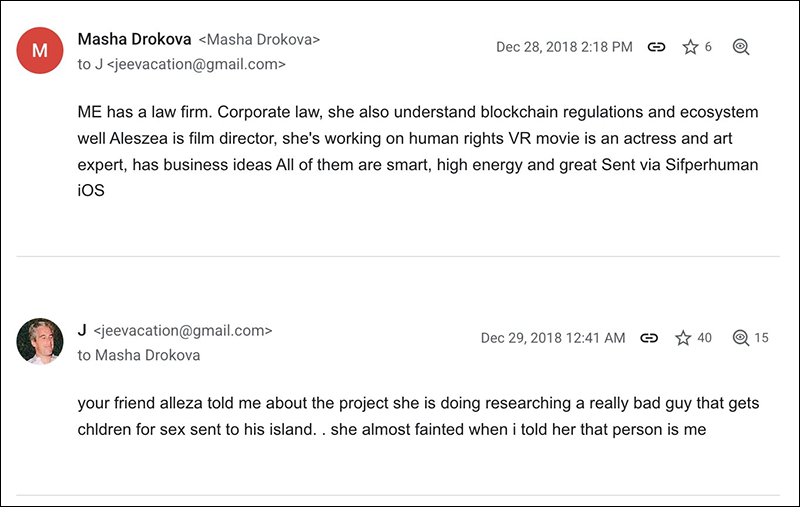The height and width of the screenshot is (507, 800).
Task: Star the Masha Drokova email
Action: click(x=690, y=47)
